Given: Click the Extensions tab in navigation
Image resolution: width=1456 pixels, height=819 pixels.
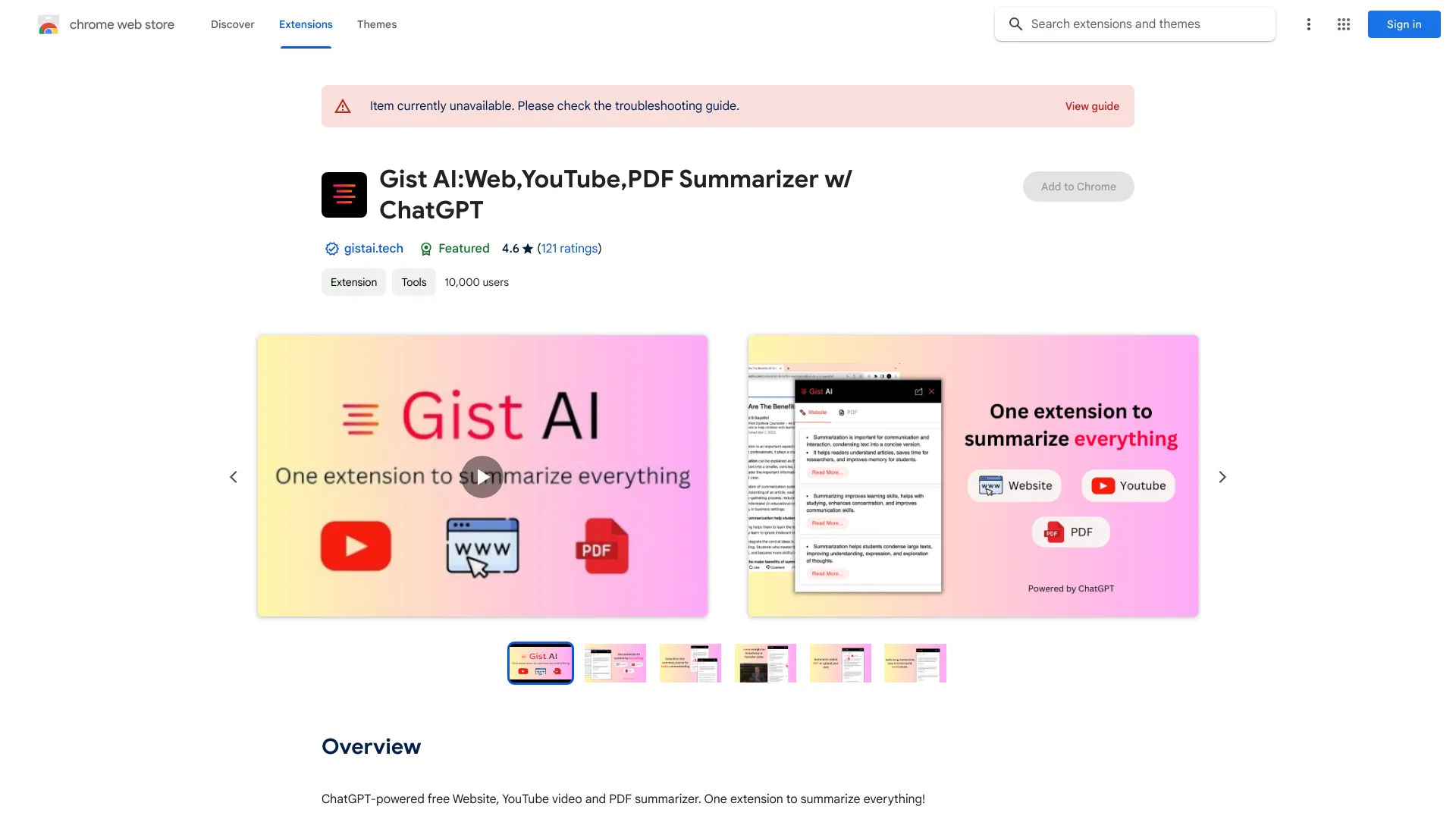Looking at the screenshot, I should click(305, 24).
